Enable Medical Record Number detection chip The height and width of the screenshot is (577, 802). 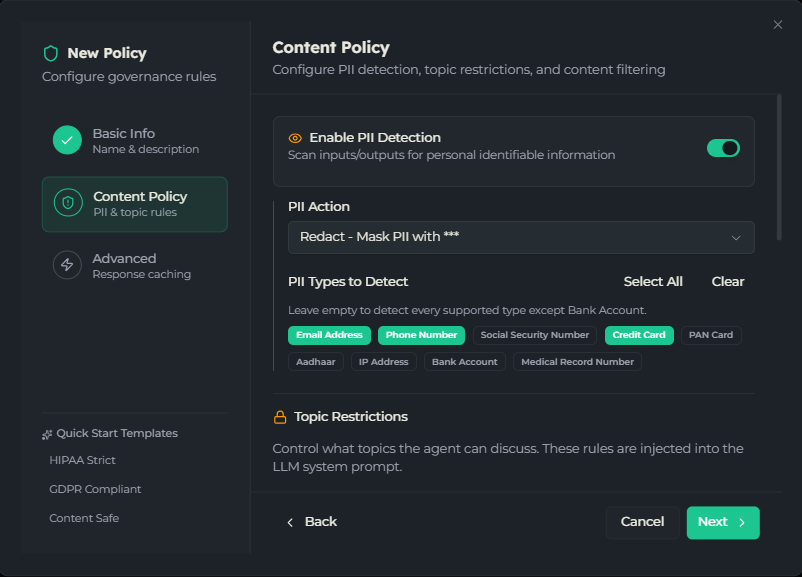tap(577, 362)
